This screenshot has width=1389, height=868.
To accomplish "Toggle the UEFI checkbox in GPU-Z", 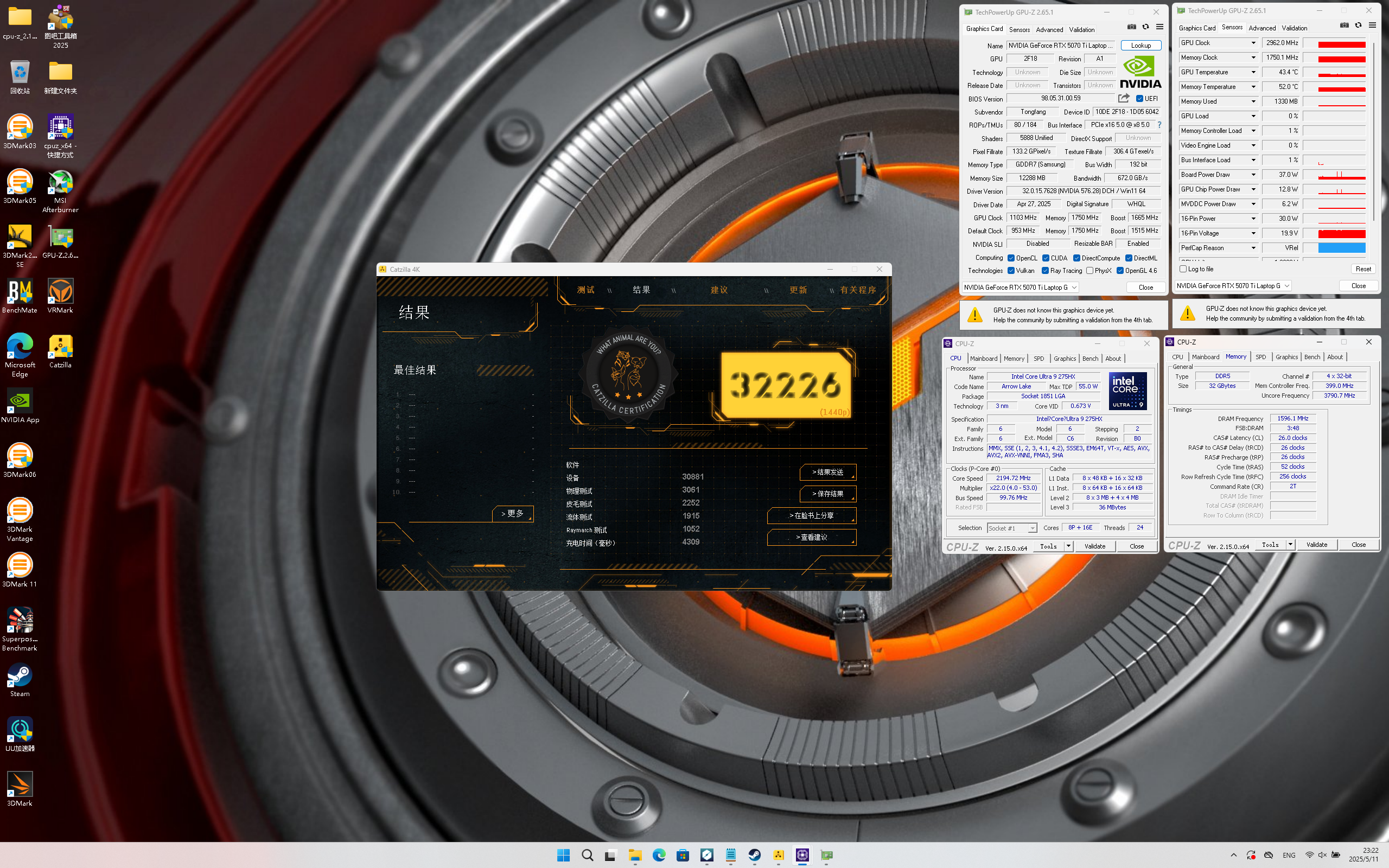I will click(x=1139, y=99).
